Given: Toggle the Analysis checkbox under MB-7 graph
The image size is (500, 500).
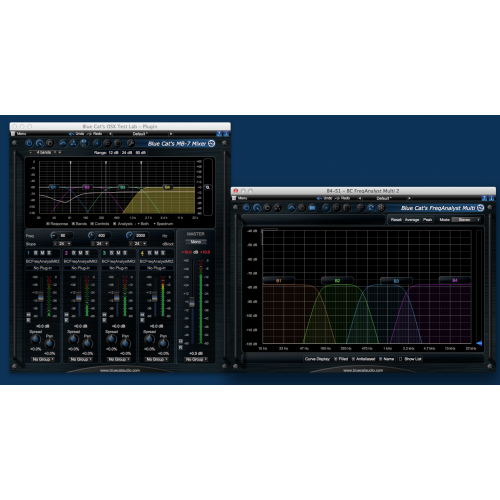Looking at the screenshot, I should 115,224.
